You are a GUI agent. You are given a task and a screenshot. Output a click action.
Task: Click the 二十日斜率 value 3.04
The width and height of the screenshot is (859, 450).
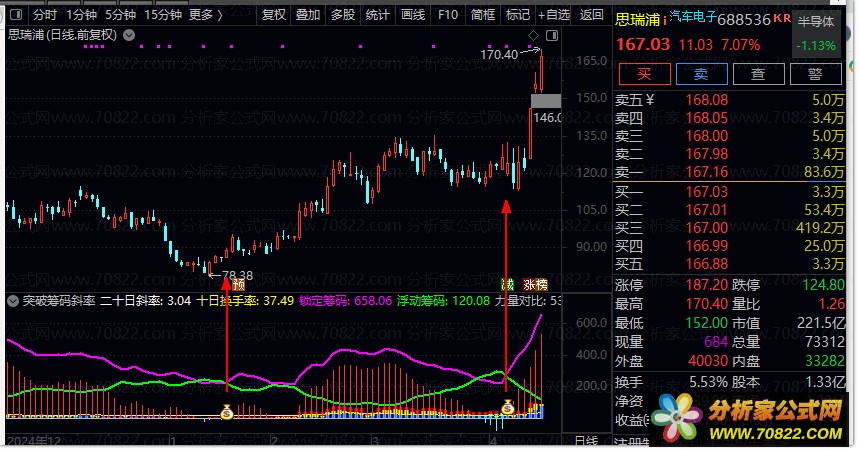179,301
